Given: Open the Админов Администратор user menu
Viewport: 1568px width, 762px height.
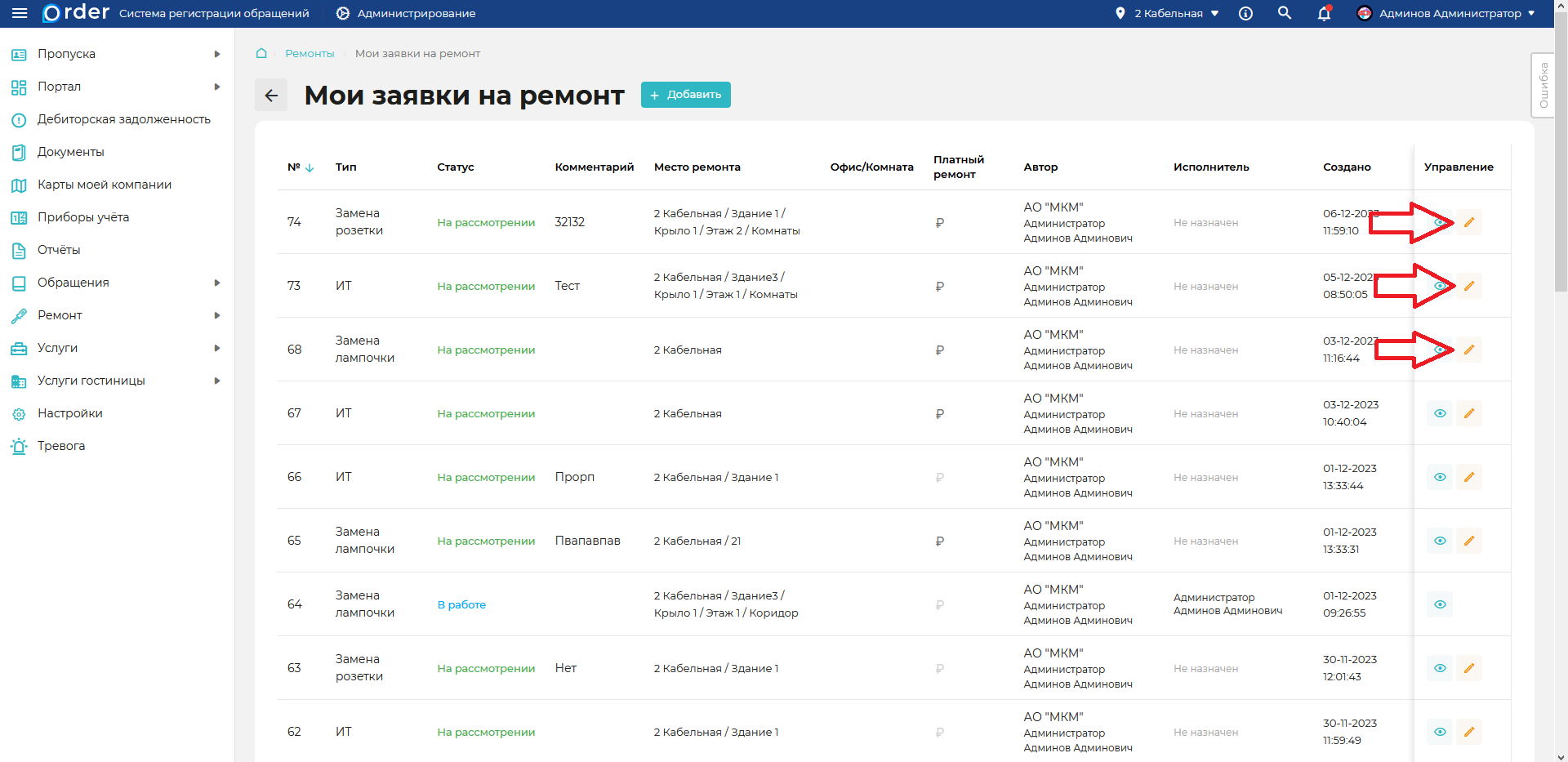Looking at the screenshot, I should tap(1445, 13).
